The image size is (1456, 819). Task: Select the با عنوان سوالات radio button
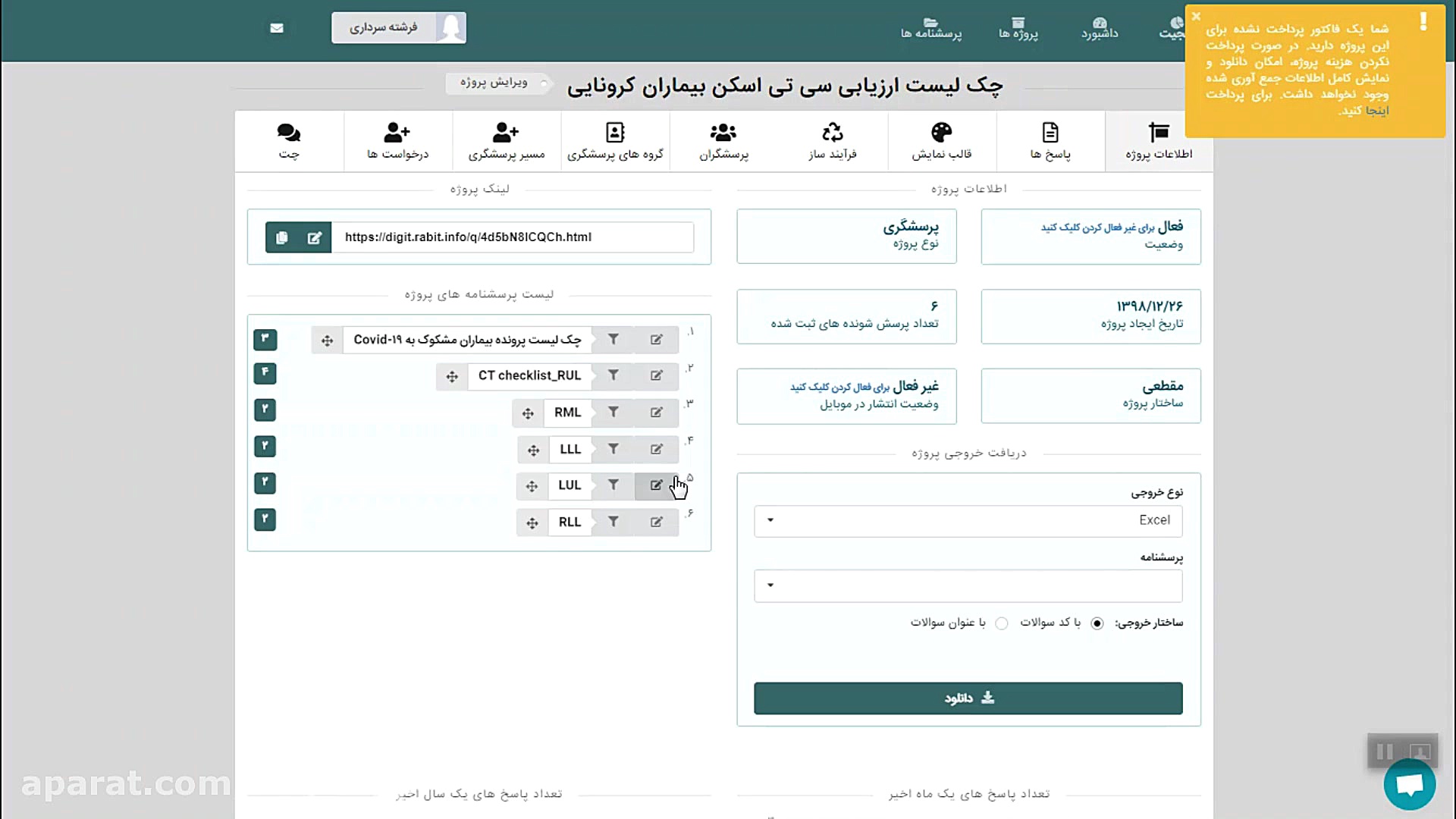click(x=1001, y=623)
